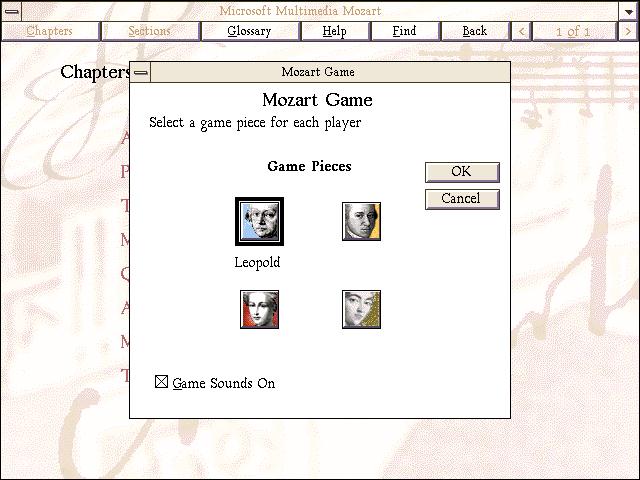Click the 'Leopold' label under the portrait
Viewport: 640px width, 480px height.
click(258, 262)
